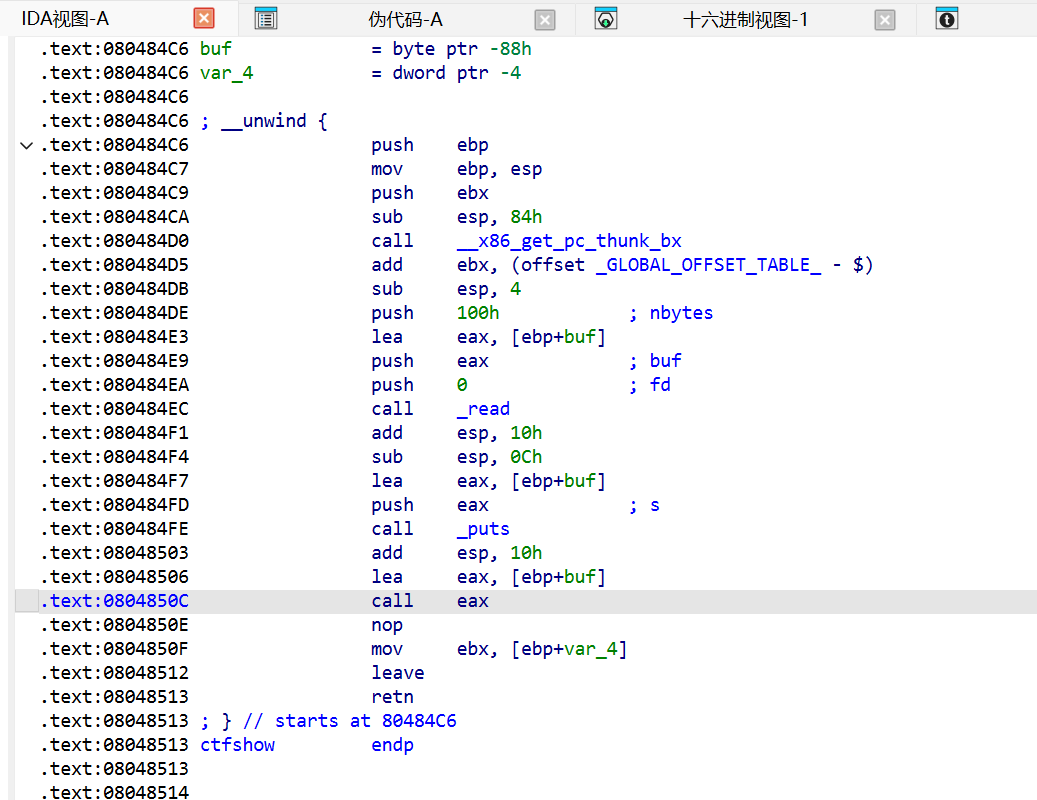Close the 十六进制视图-1 tab
The image size is (1037, 800).
[x=884, y=20]
